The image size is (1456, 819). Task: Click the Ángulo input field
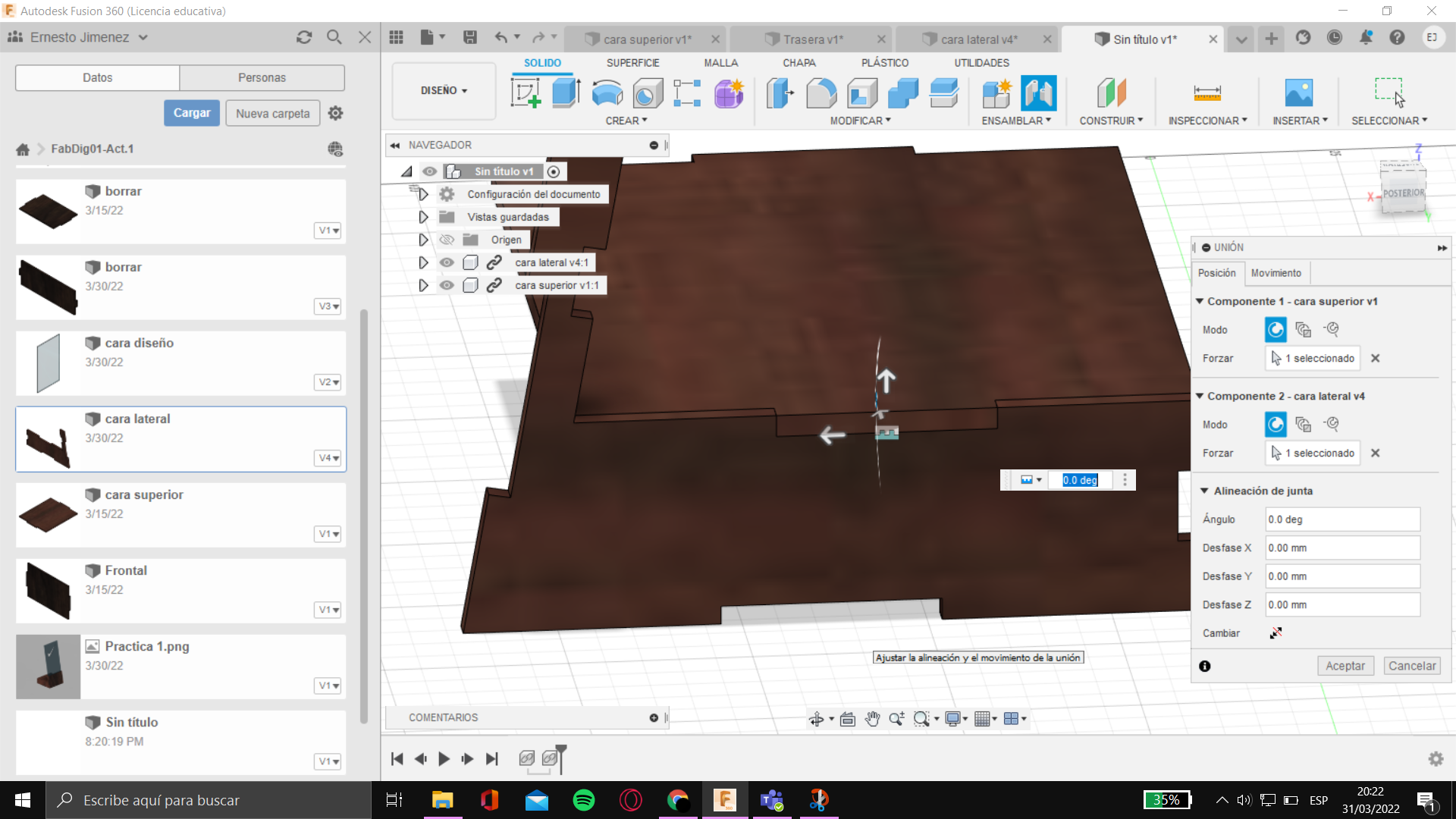(1341, 519)
